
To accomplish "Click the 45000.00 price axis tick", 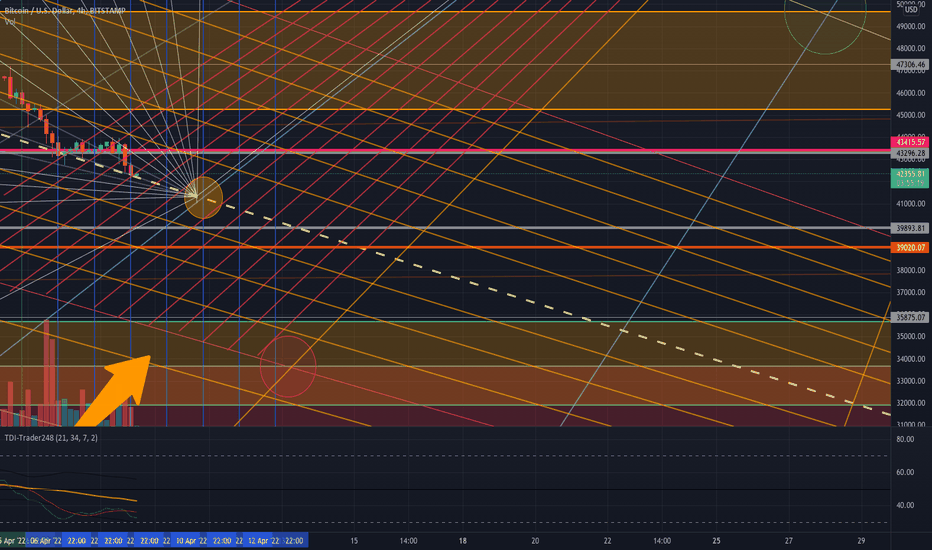I will pyautogui.click(x=911, y=115).
